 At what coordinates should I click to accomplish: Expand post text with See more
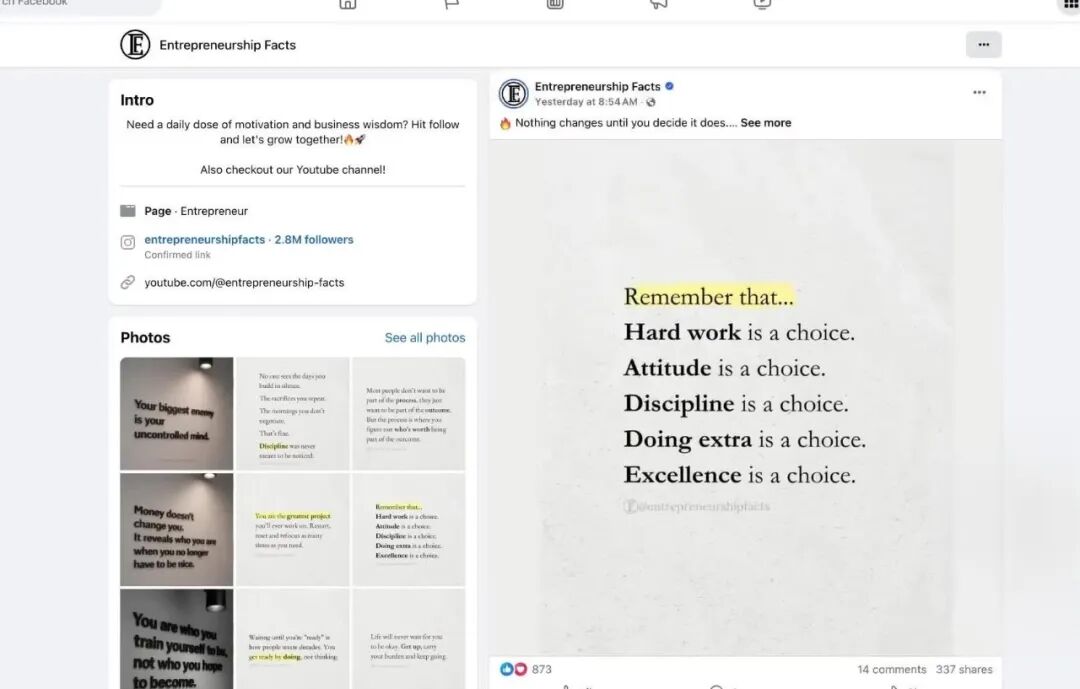(766, 123)
